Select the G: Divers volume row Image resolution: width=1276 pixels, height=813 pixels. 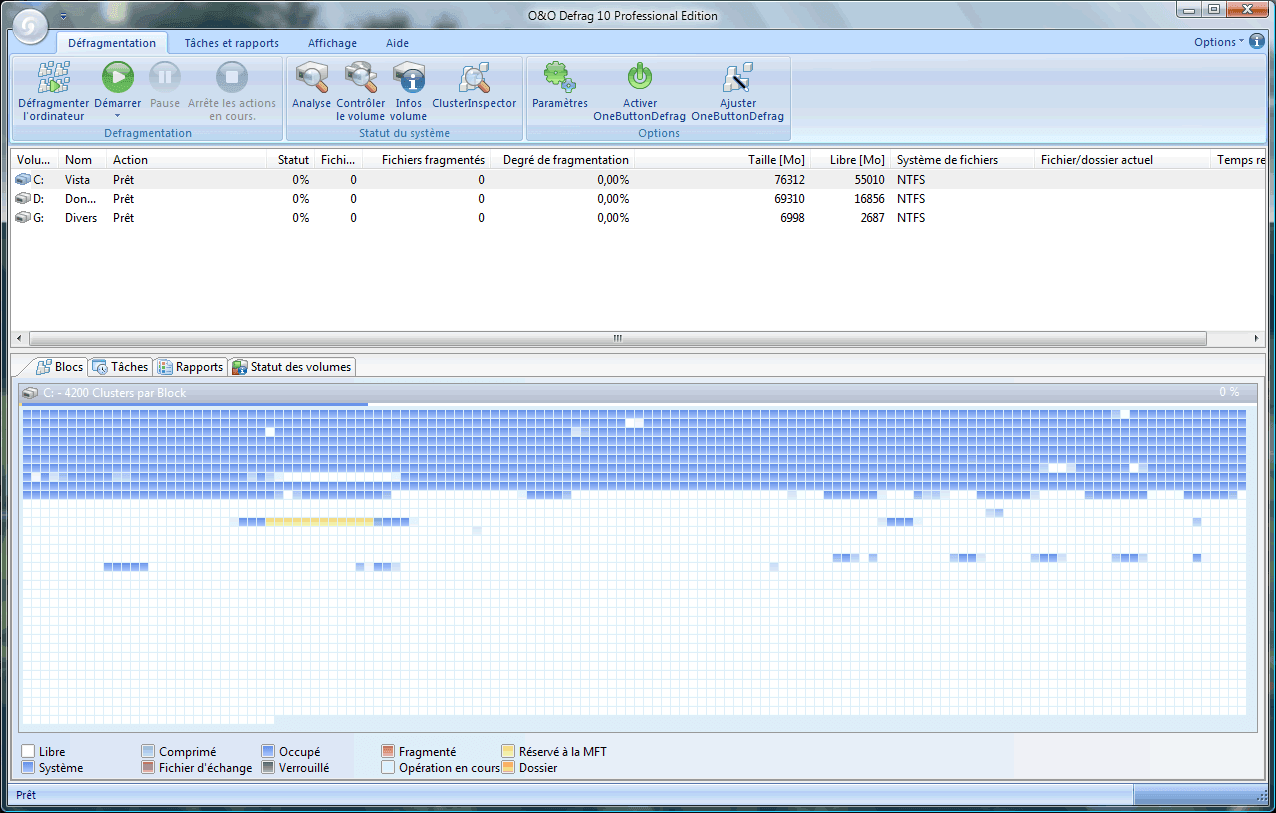tap(638, 218)
